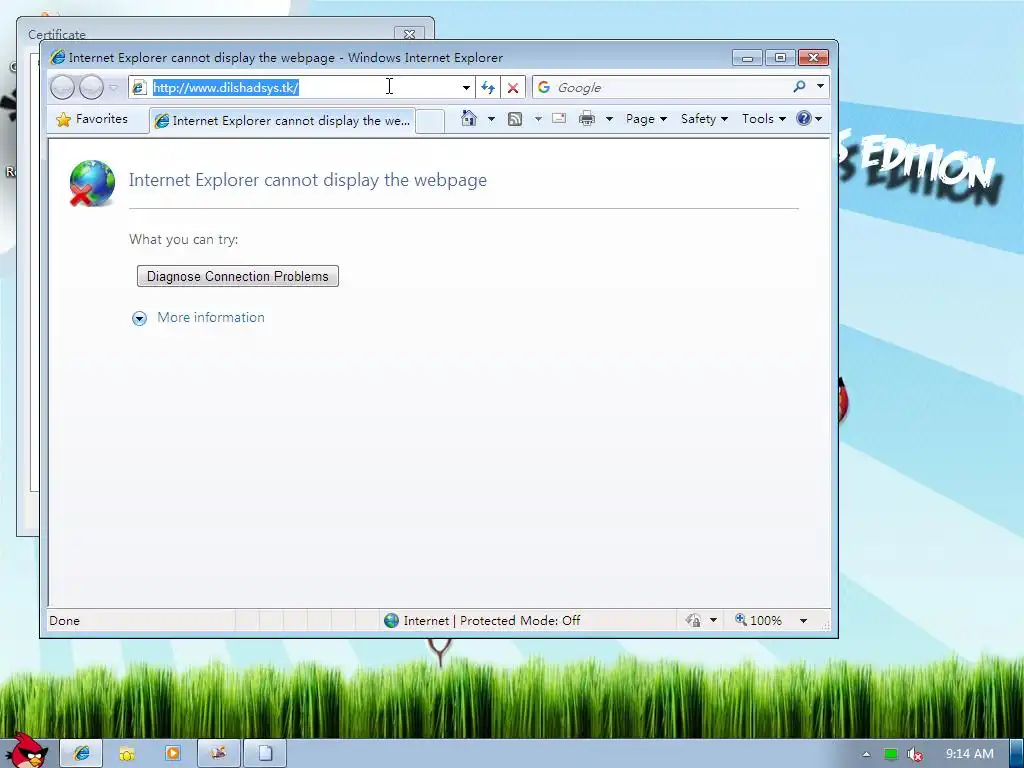Image resolution: width=1024 pixels, height=768 pixels.
Task: Click the Angry Birds Start button
Action: coord(27,751)
